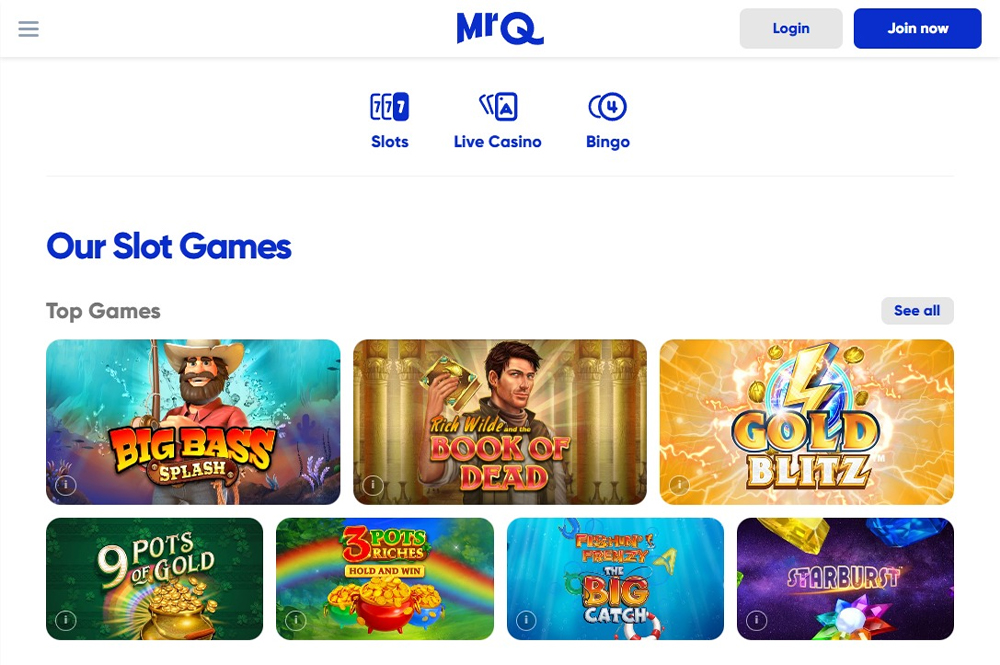Open the Big Bass Splash game tile
Viewport: 1000px width, 665px height.
(x=193, y=421)
